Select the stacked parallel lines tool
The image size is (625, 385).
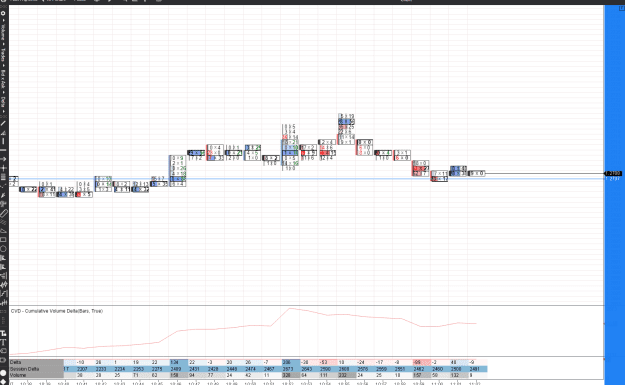coord(3,177)
